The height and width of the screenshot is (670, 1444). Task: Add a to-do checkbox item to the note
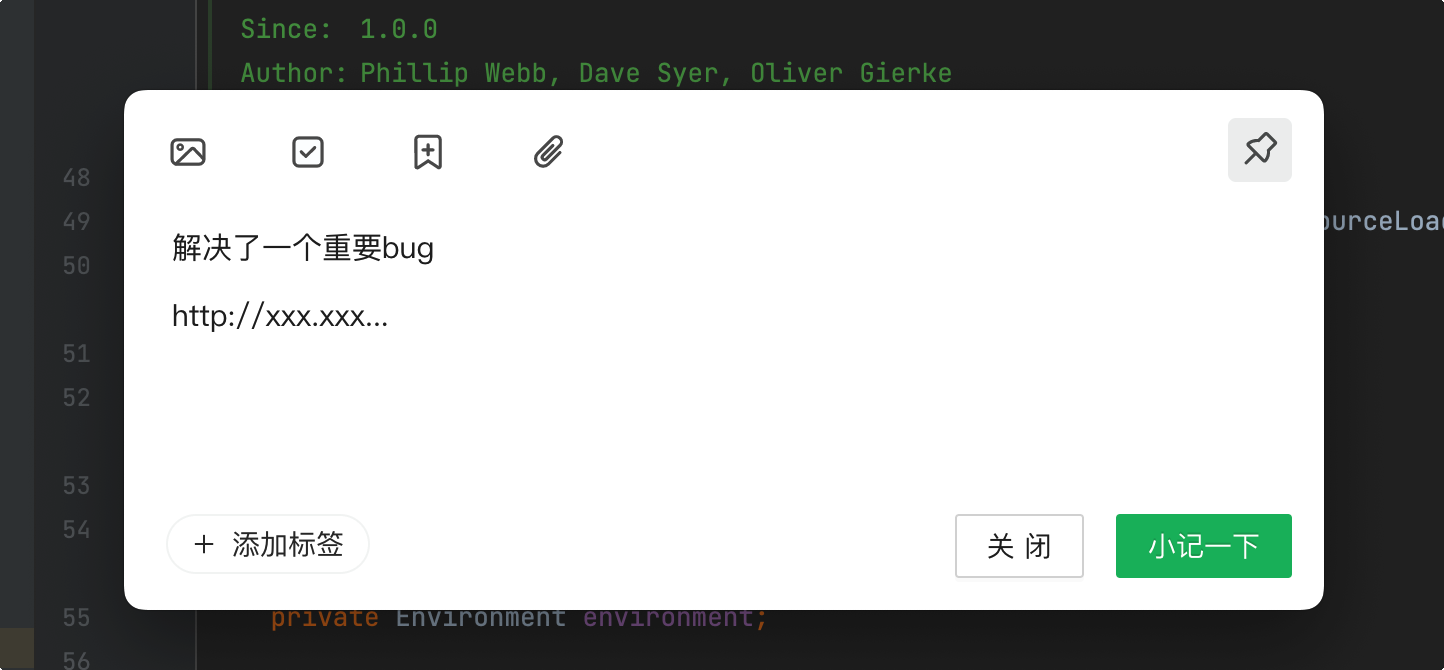click(308, 152)
